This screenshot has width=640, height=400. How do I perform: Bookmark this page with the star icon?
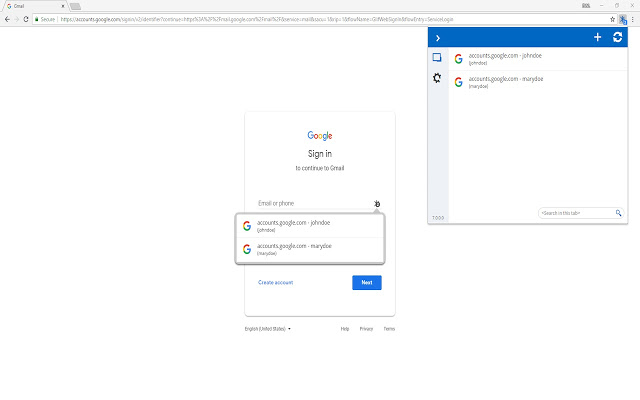pyautogui.click(x=612, y=19)
